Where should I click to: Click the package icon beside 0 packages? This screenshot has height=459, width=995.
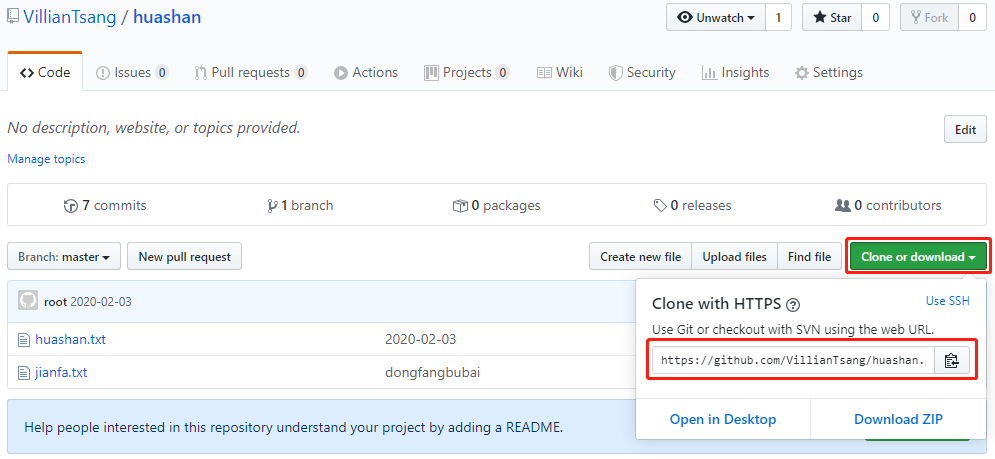click(460, 206)
